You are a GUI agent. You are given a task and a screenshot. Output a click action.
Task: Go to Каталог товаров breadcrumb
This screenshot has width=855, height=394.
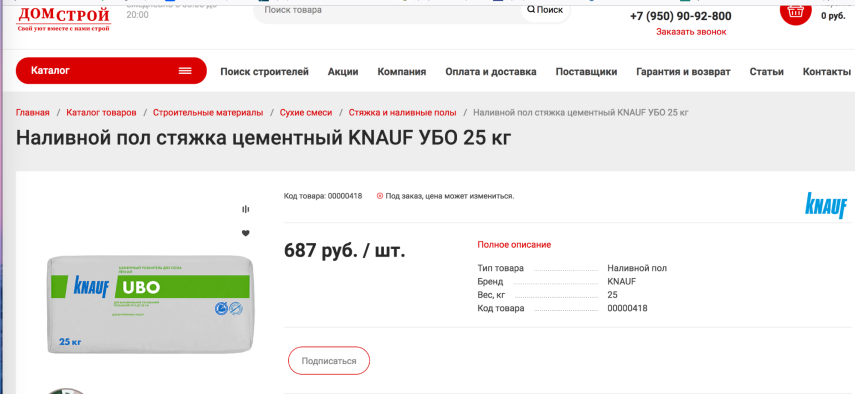pos(101,113)
